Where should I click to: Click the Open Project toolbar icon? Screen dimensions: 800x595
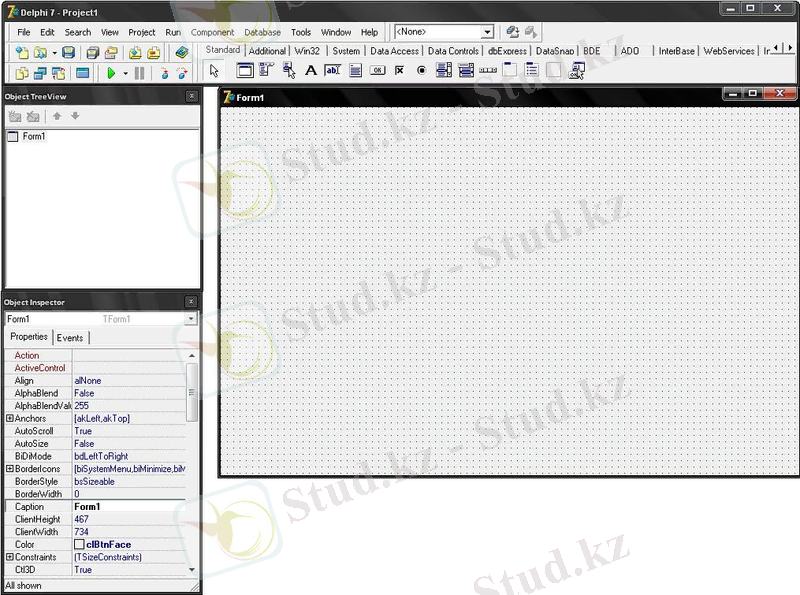(111, 52)
